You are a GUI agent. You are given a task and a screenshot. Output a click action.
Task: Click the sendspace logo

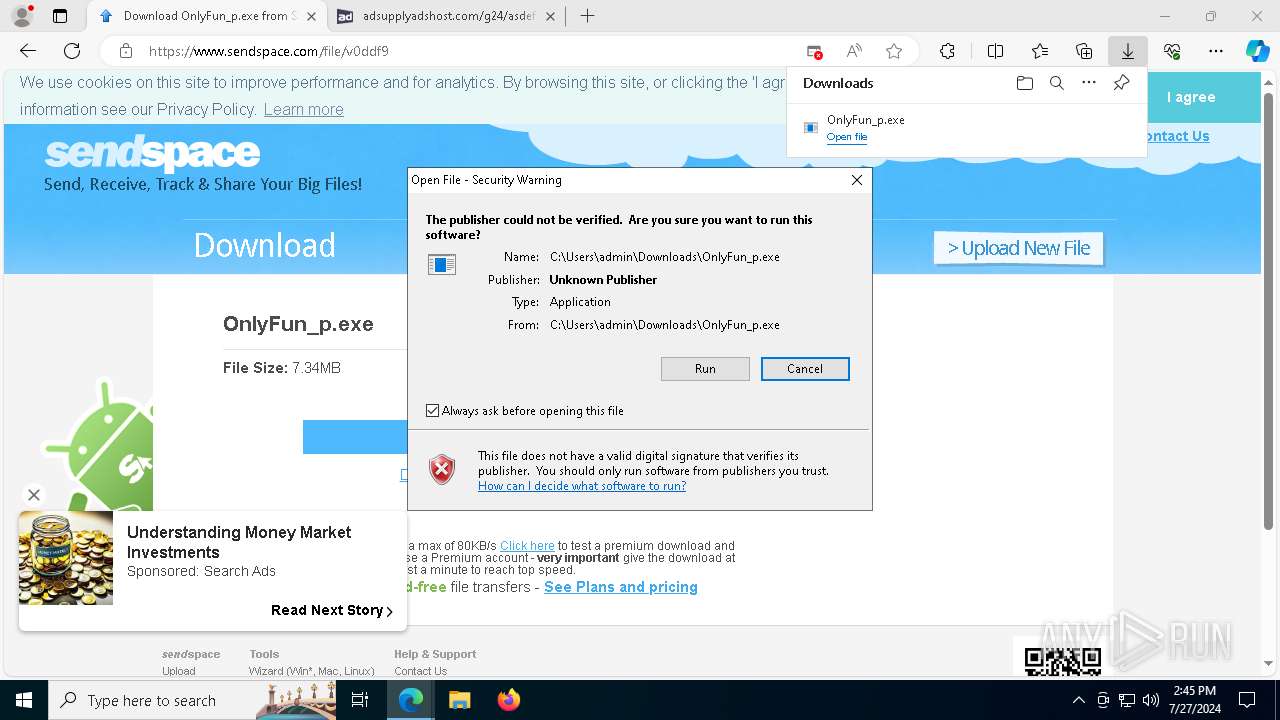pos(152,154)
